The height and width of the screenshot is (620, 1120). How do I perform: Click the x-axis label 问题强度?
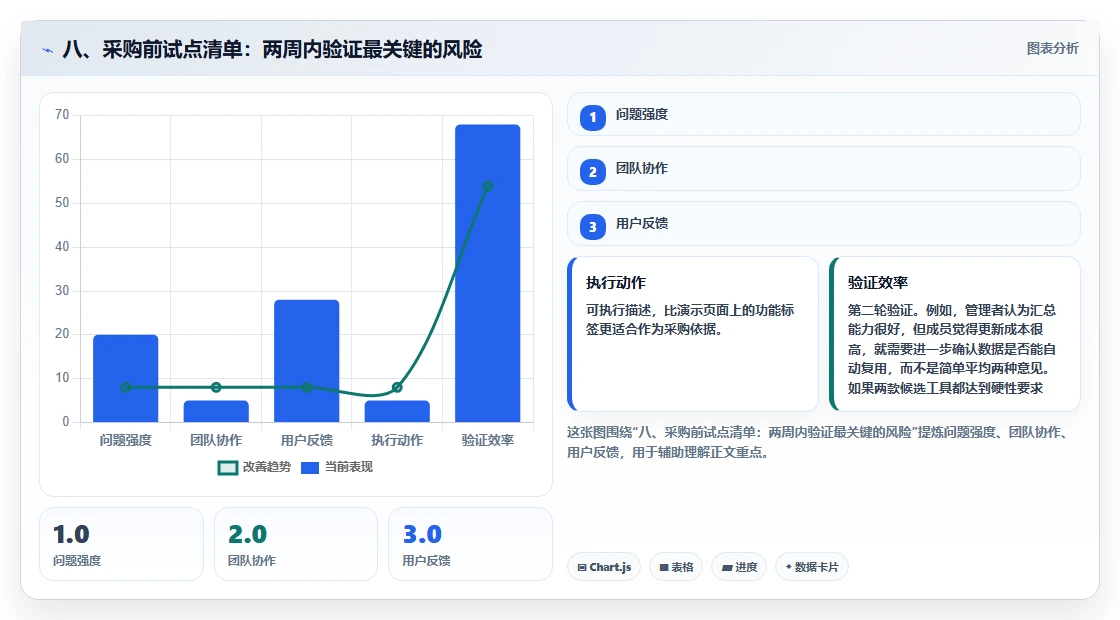coord(126,440)
